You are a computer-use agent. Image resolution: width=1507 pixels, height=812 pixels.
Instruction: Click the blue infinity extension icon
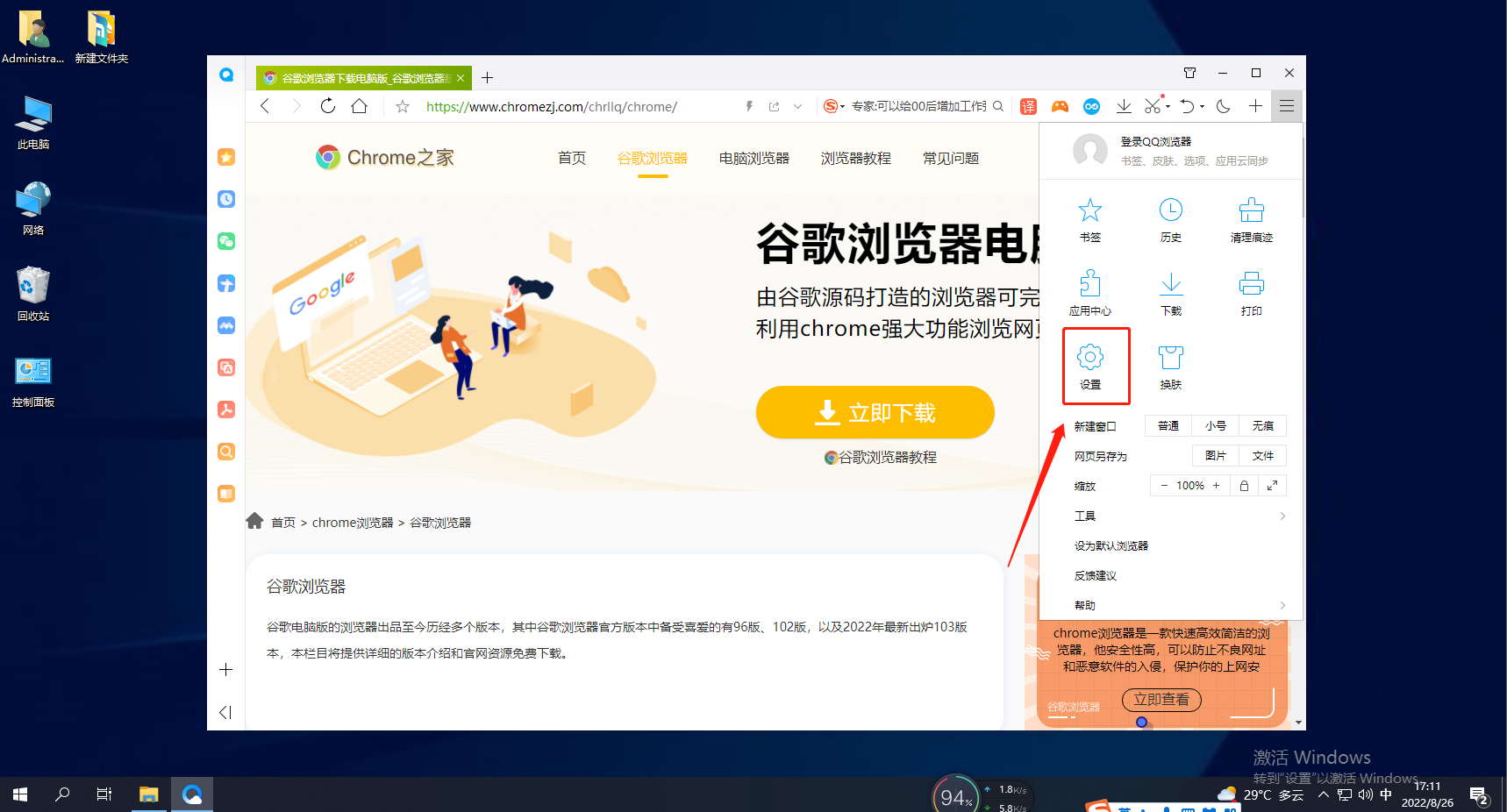[1091, 106]
